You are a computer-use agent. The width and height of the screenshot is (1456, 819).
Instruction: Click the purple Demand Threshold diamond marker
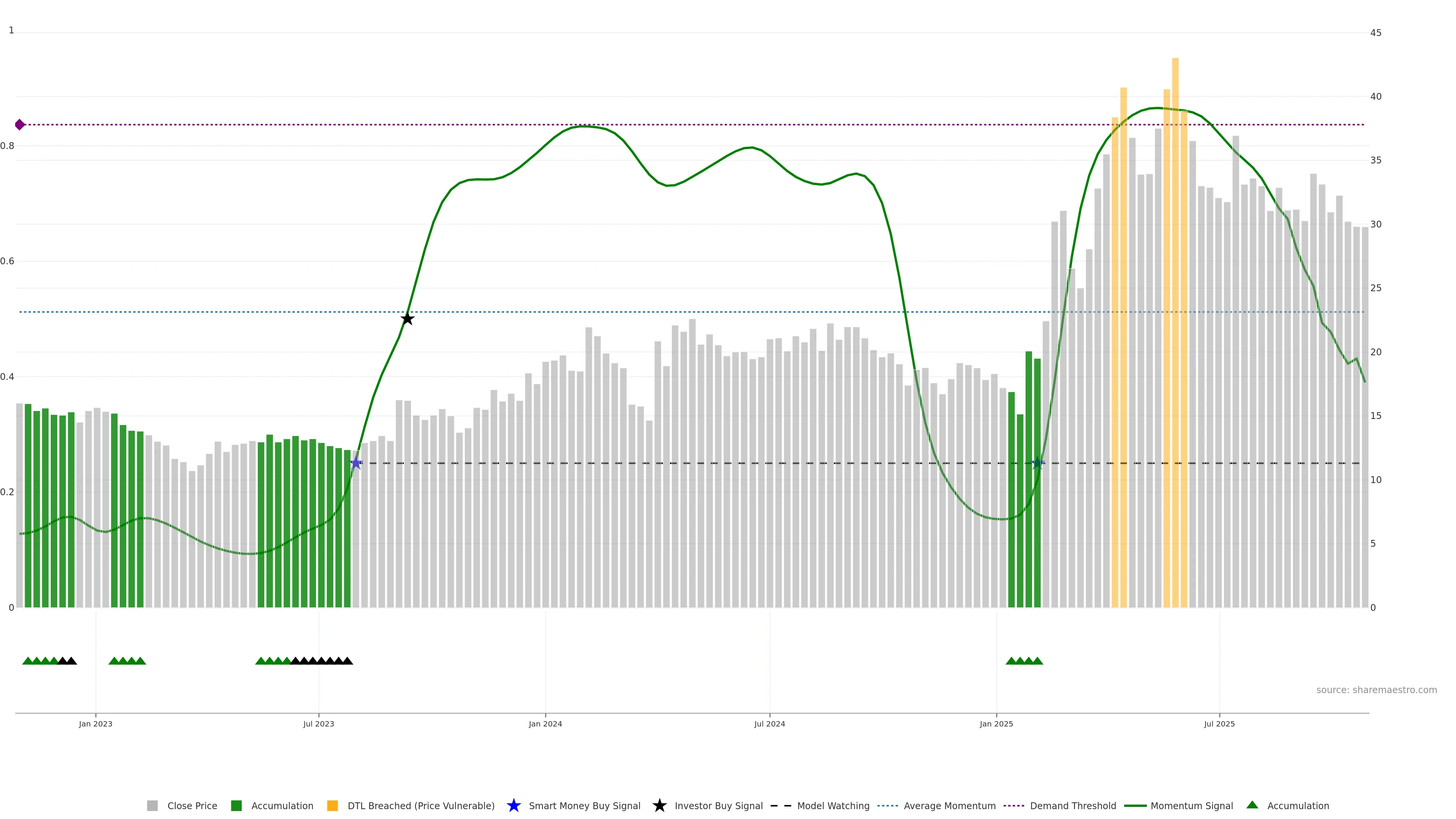tap(20, 124)
